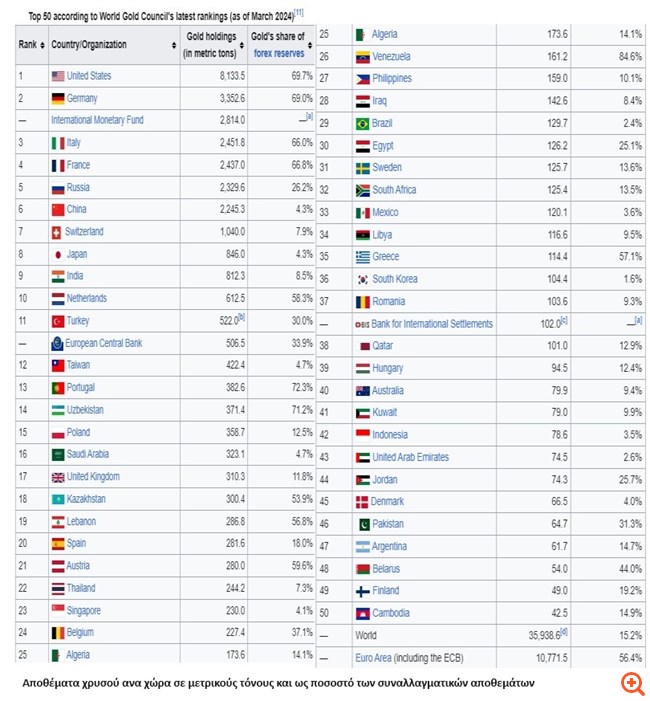Click the Turkey flag icon
The height and width of the screenshot is (701, 650).
click(57, 321)
